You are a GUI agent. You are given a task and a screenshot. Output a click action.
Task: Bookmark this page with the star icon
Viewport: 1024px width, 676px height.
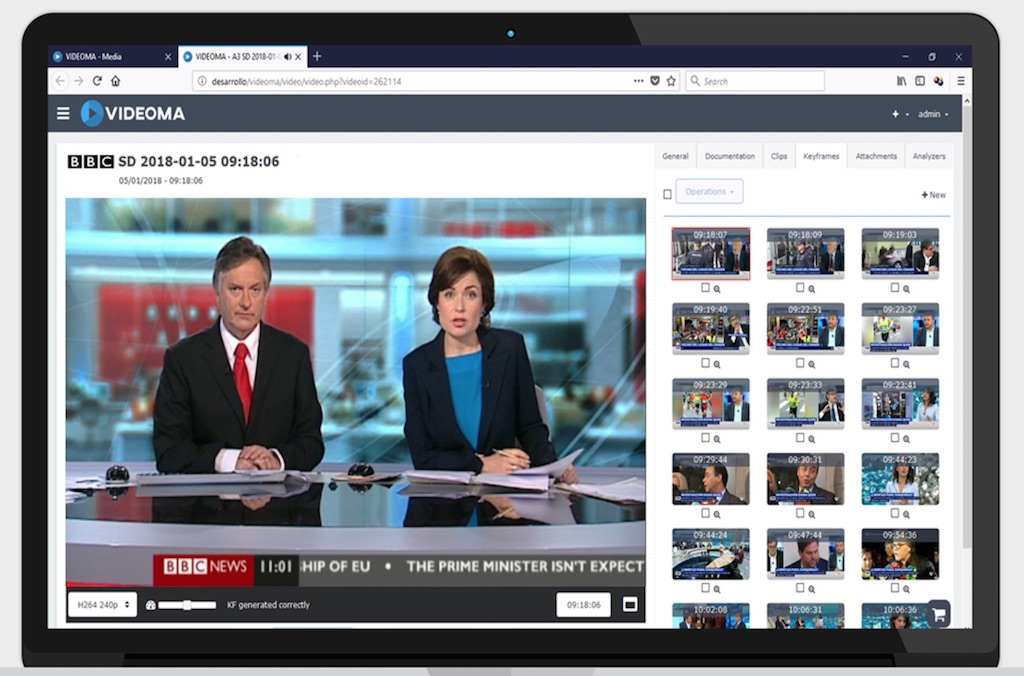(x=671, y=81)
